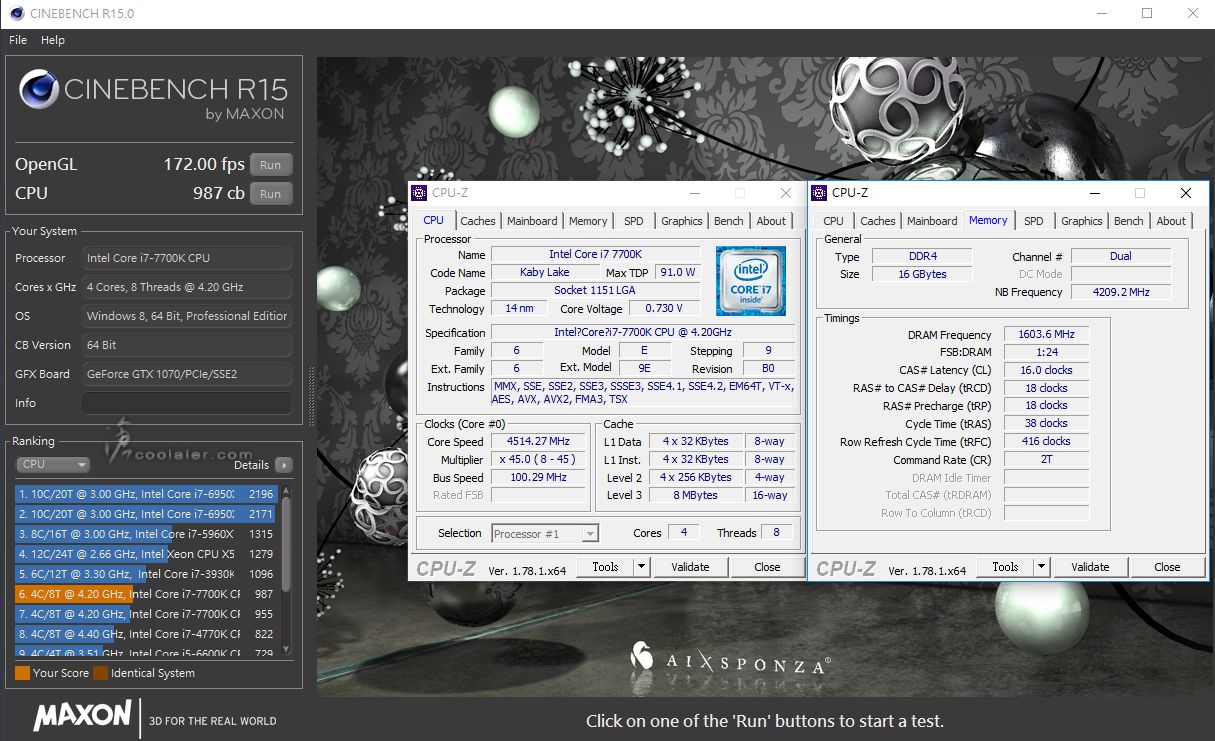The image size is (1215, 741).
Task: Click Tools button in CPU-Z Memory window
Action: coord(1005,567)
